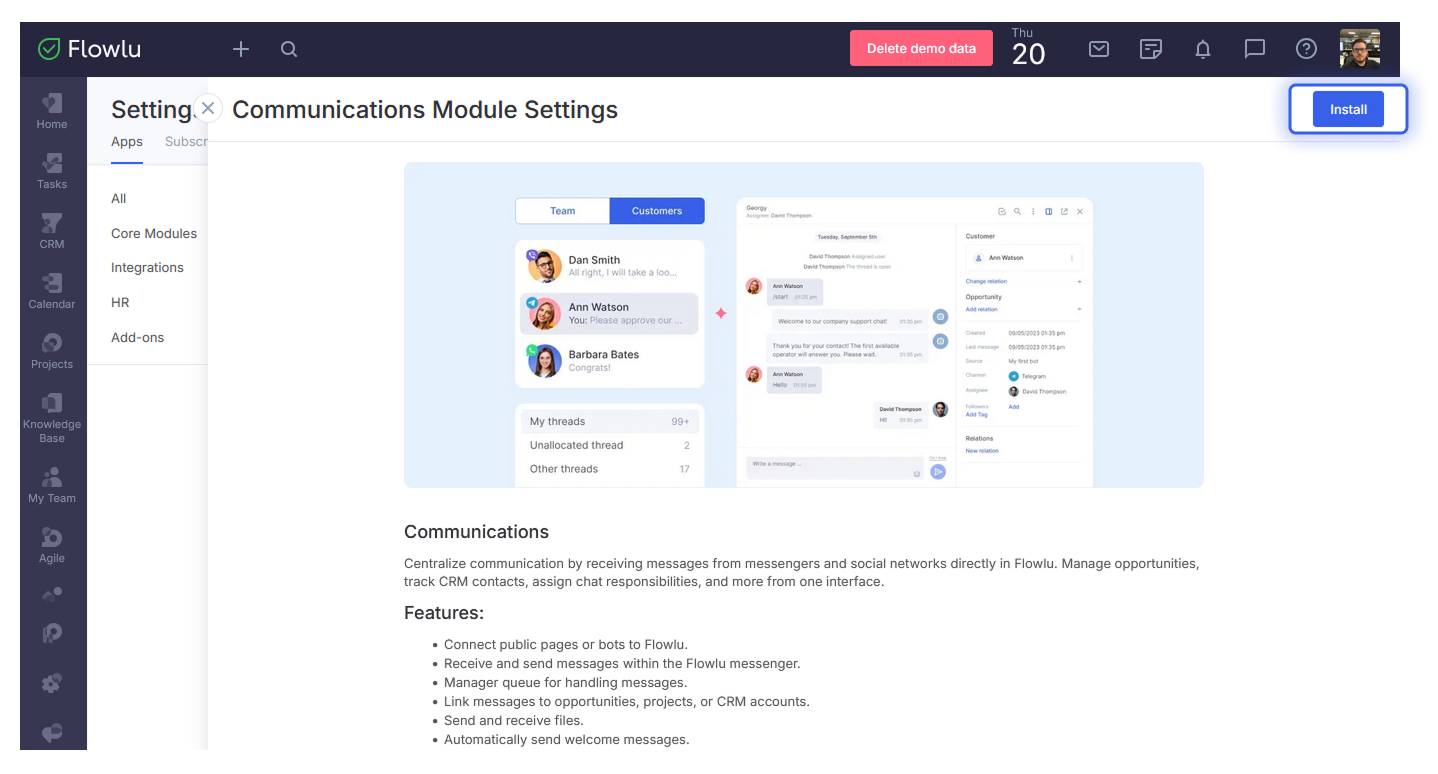The width and height of the screenshot is (1438, 774).
Task: Click 'Receive and send messages within the Flowlu messenger' bullet
Action: click(x=622, y=663)
